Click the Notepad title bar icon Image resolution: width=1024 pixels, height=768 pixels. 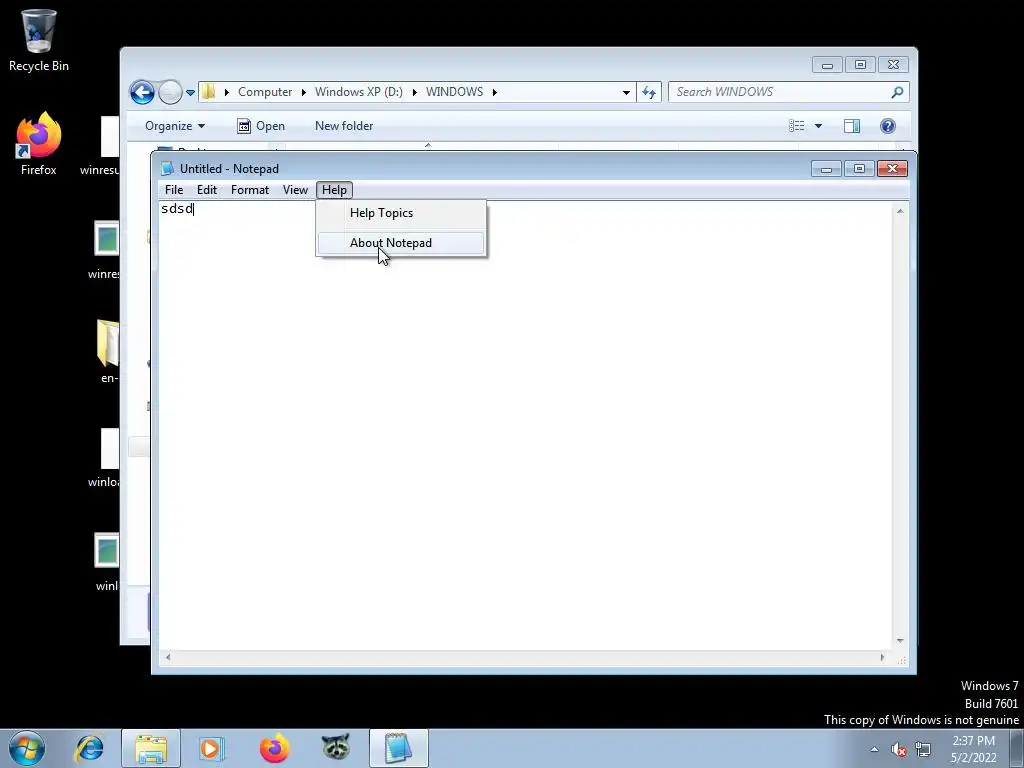click(x=167, y=168)
